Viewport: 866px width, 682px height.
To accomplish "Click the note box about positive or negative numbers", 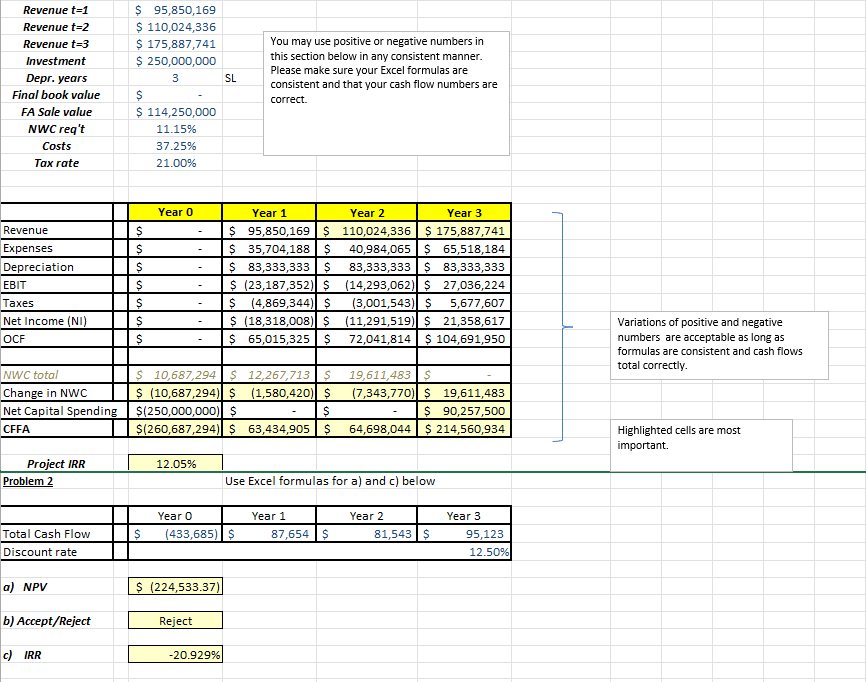I will (385, 93).
